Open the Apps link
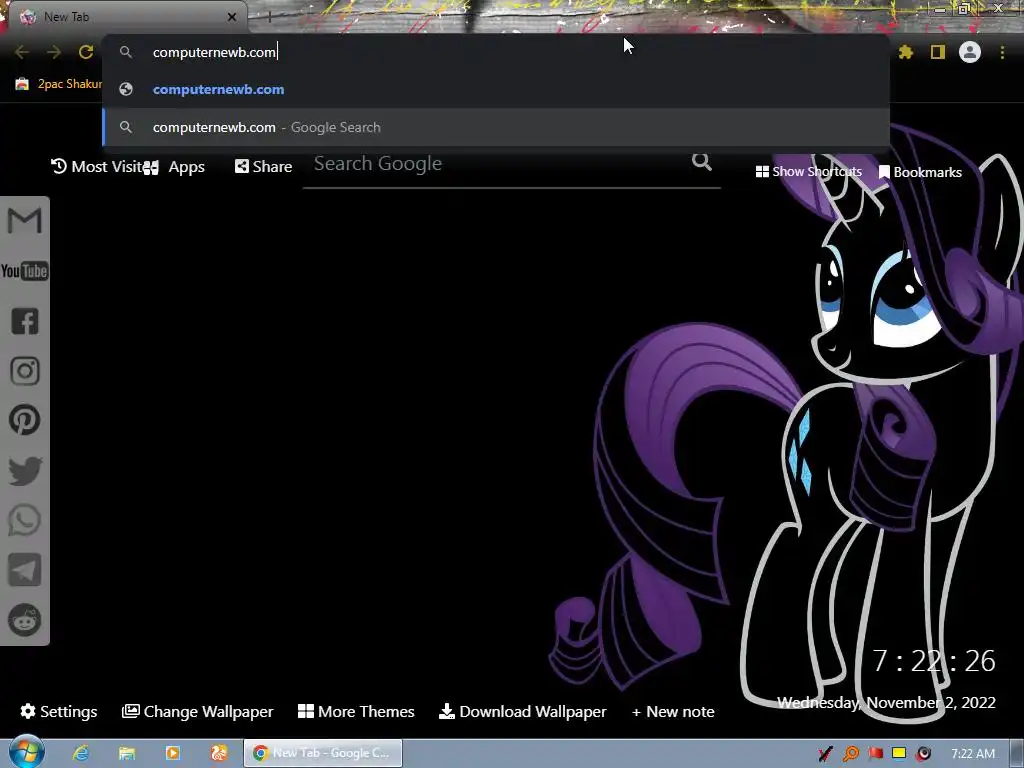The image size is (1024, 768). (x=174, y=167)
